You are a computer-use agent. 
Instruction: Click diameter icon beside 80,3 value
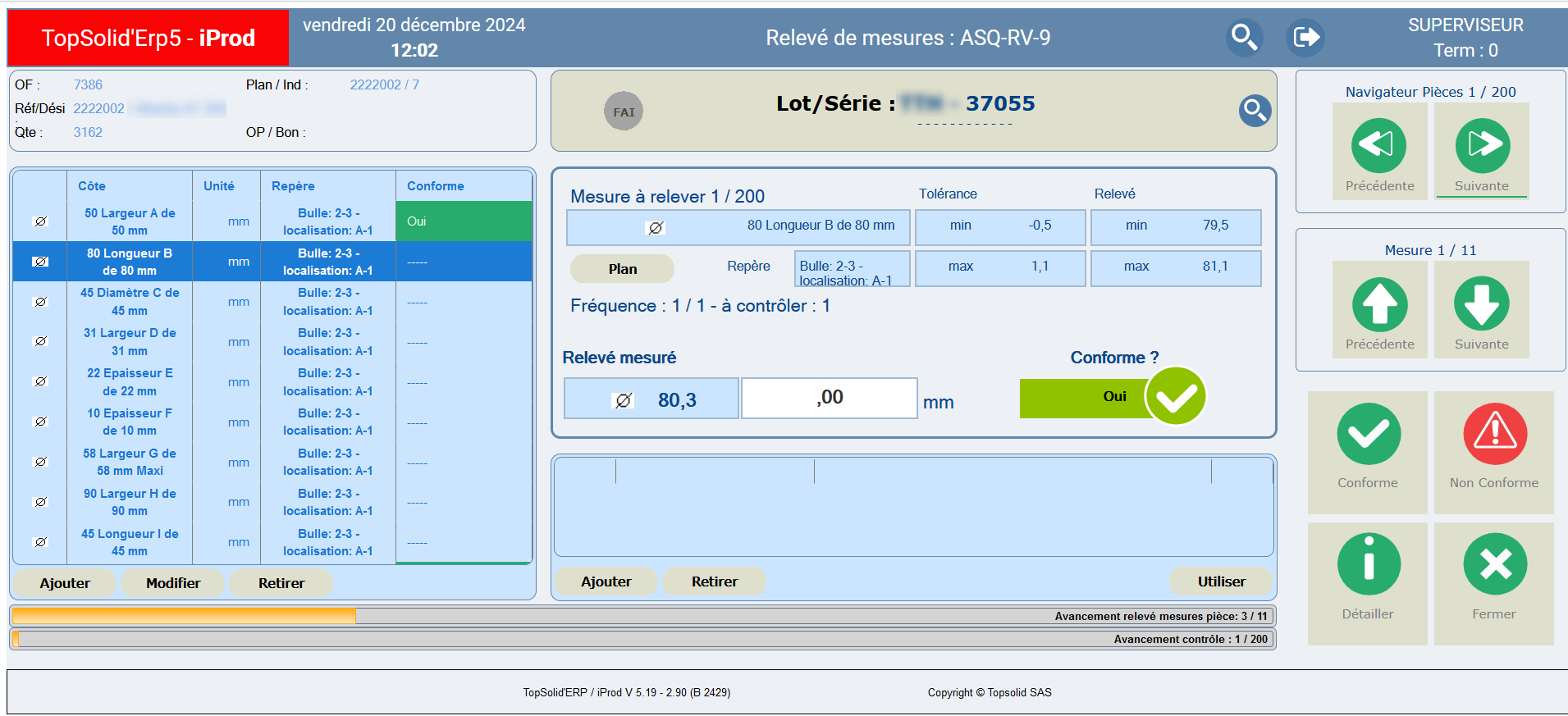(624, 400)
